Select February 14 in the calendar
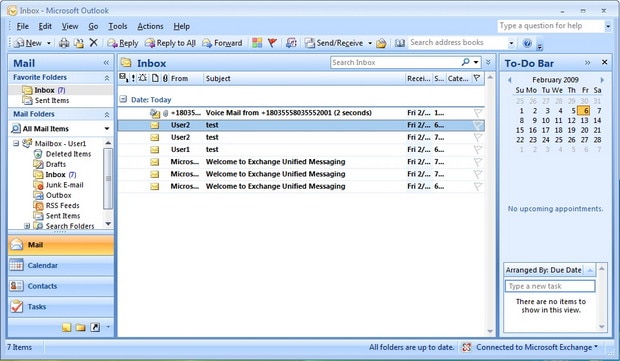 597,120
